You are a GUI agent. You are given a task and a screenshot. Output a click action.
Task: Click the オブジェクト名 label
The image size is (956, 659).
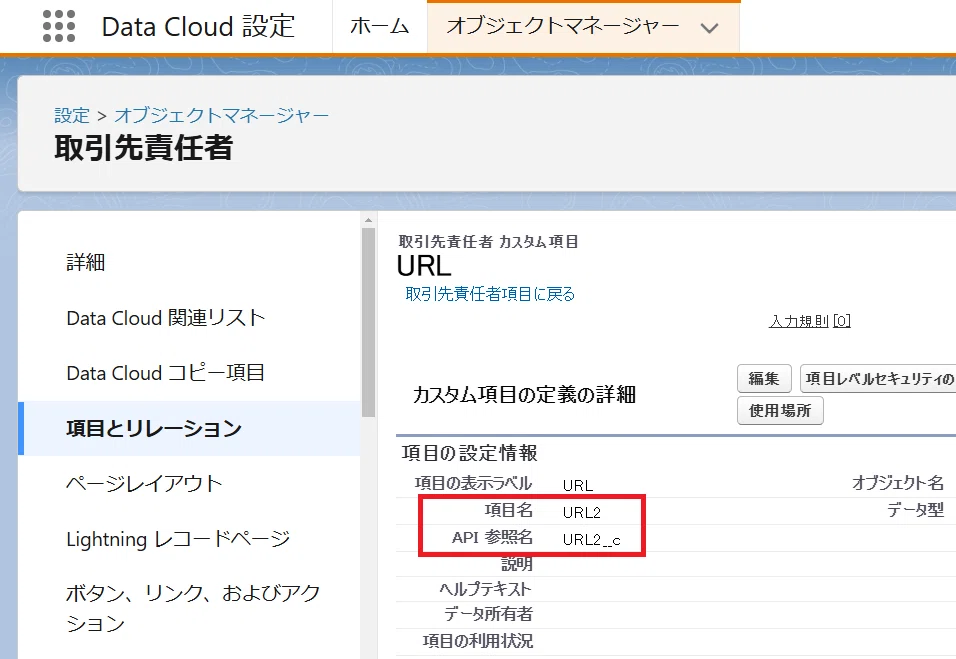pos(897,483)
